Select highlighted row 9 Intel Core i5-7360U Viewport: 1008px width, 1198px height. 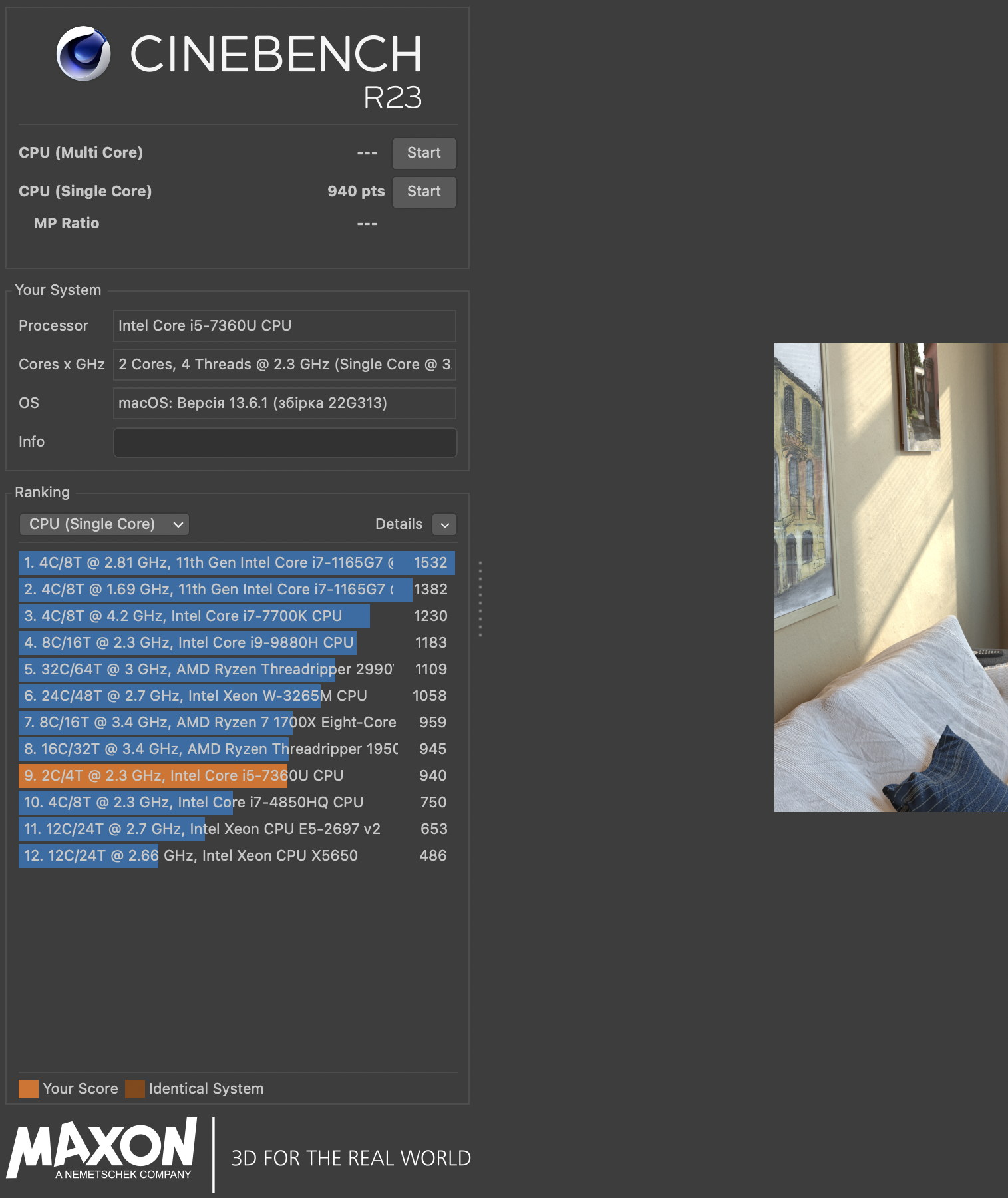(237, 776)
